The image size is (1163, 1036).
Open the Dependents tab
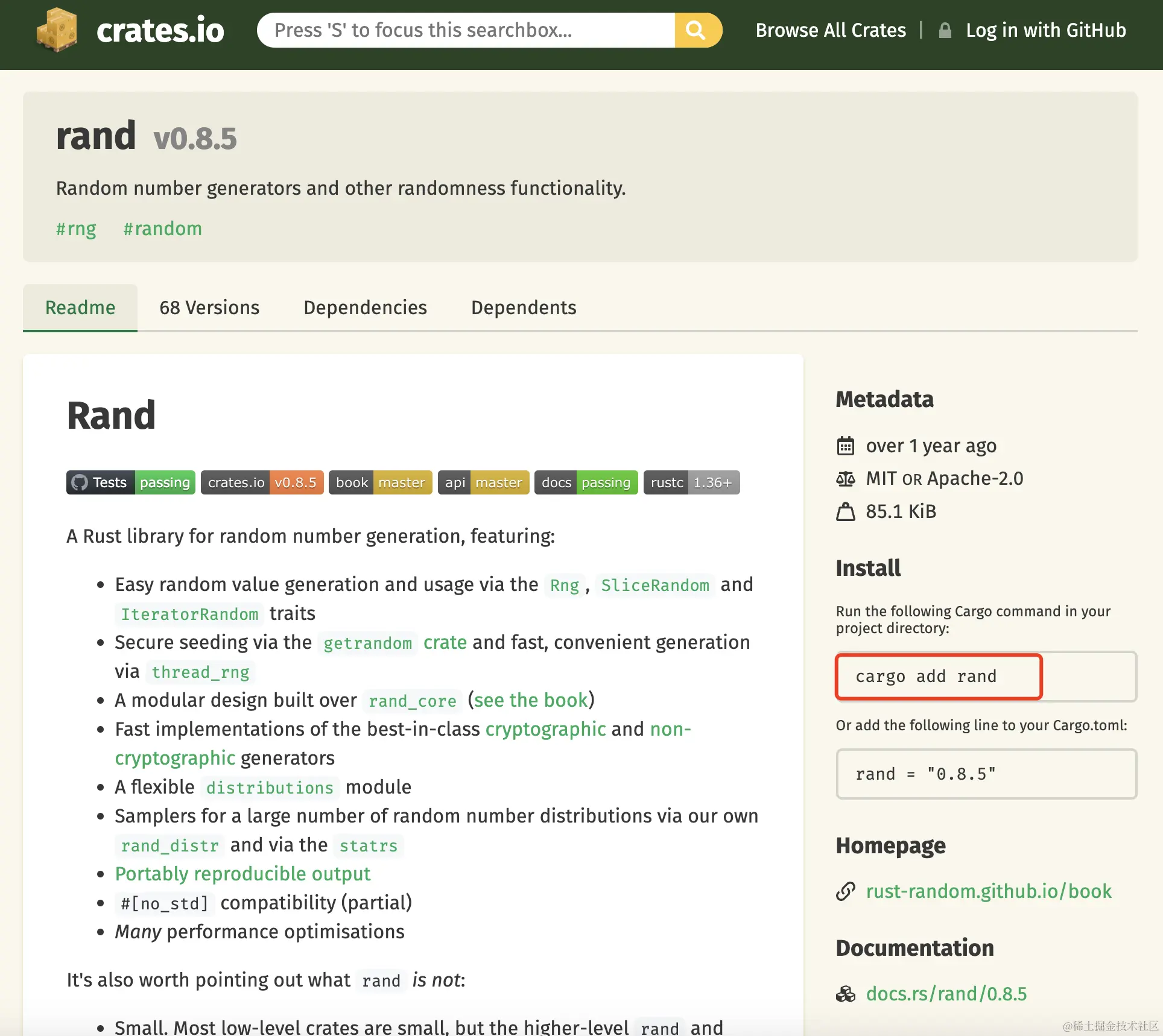(524, 308)
